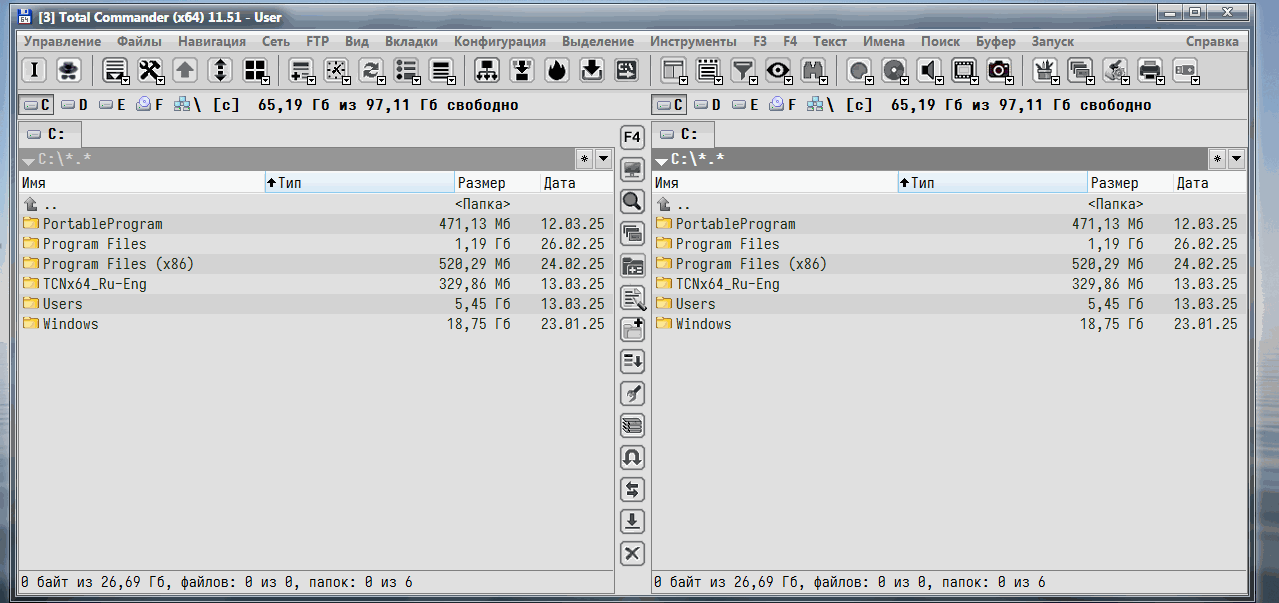
Task: Click the four-squares grid toolbar icon
Action: coord(255,70)
